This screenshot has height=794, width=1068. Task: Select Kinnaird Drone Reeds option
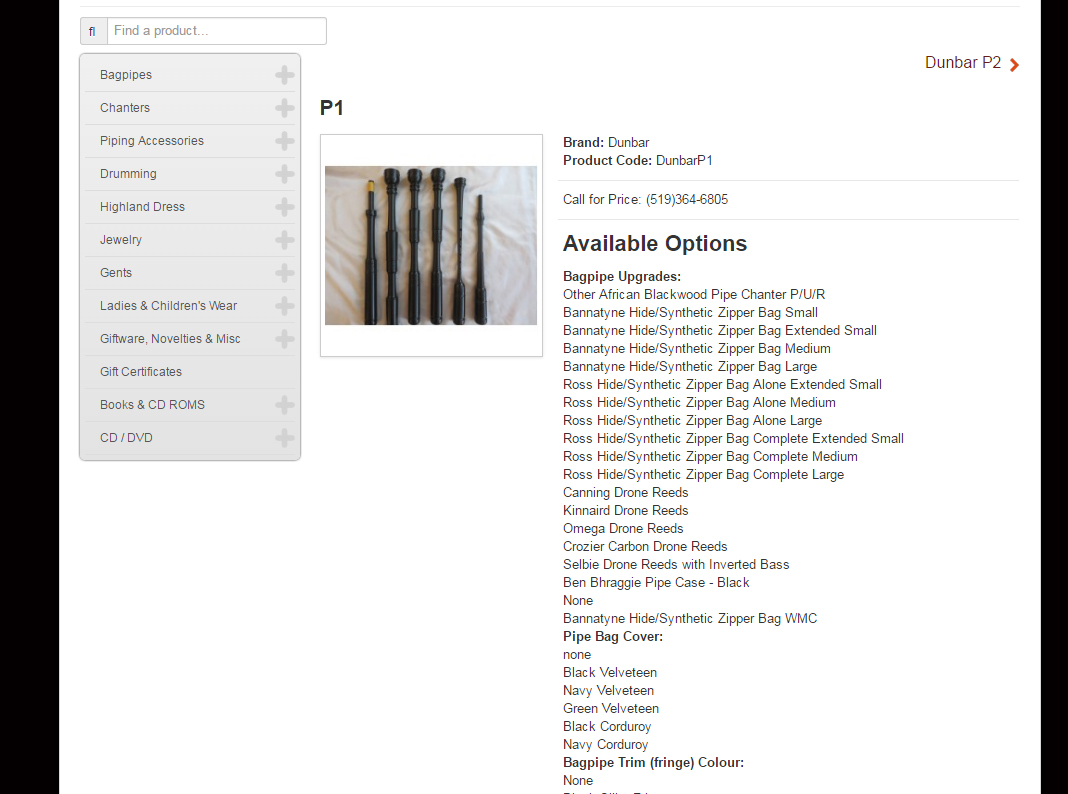tap(626, 511)
